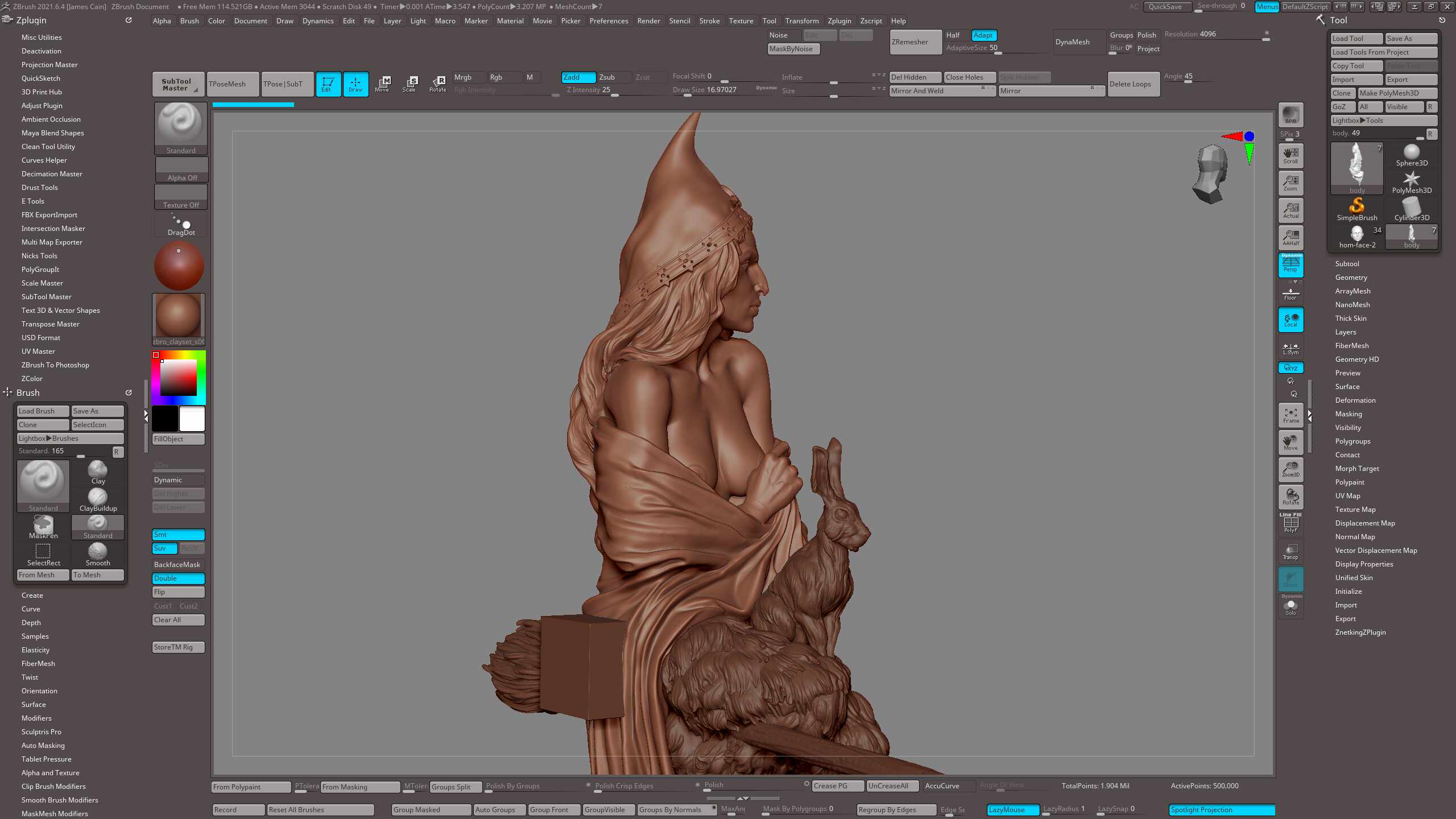Click the Transp transparency icon

tap(1290, 551)
